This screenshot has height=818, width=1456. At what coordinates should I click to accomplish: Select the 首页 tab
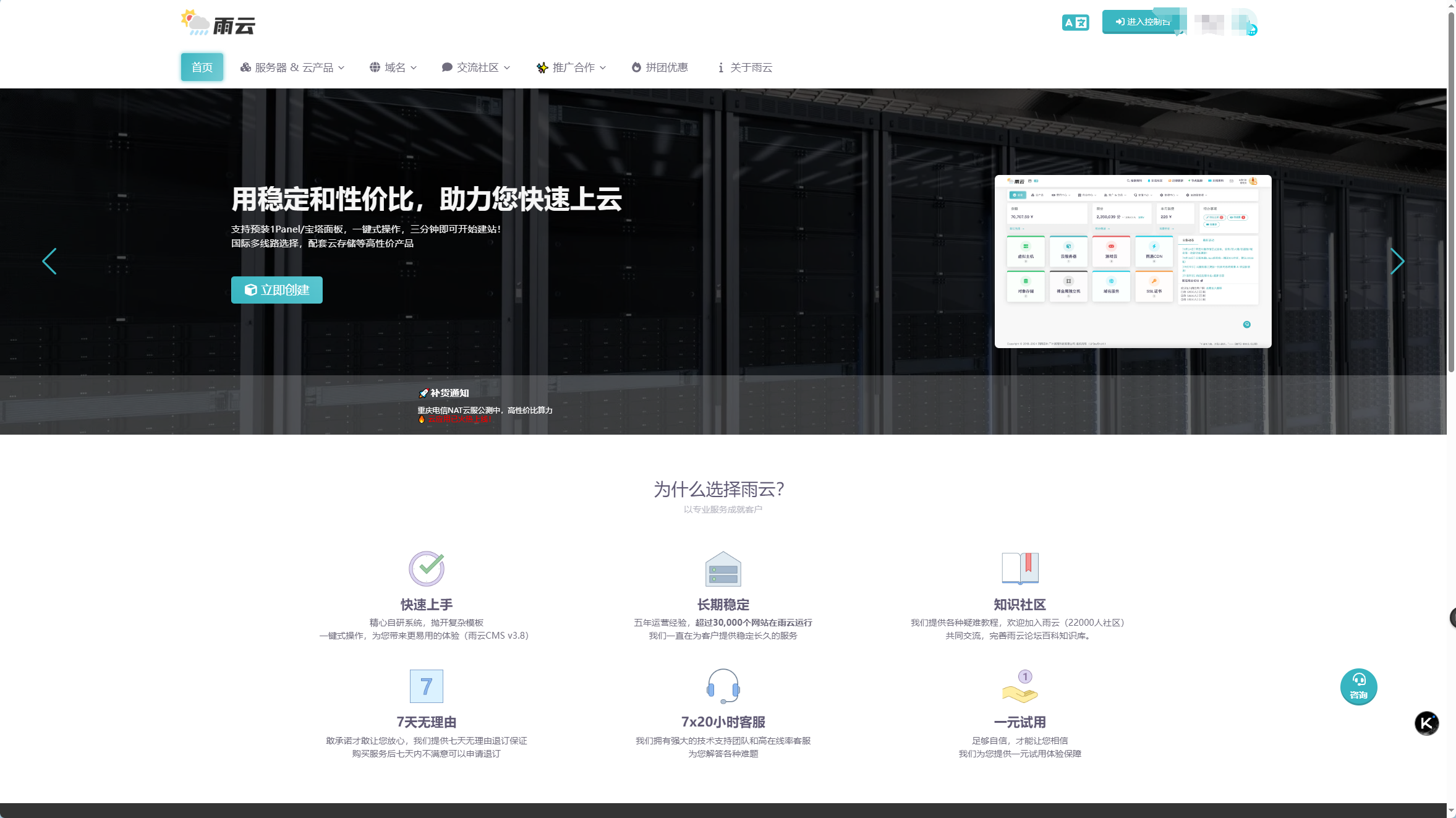(202, 67)
